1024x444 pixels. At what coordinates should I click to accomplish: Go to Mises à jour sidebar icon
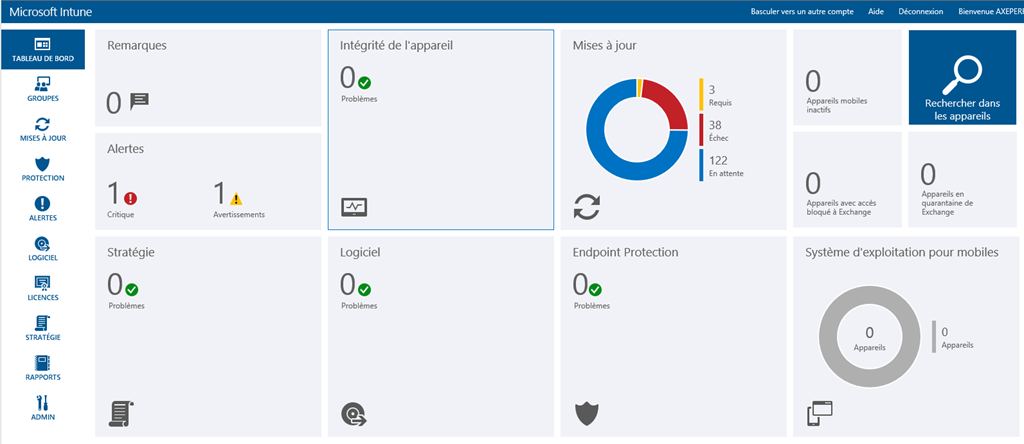[x=42, y=124]
